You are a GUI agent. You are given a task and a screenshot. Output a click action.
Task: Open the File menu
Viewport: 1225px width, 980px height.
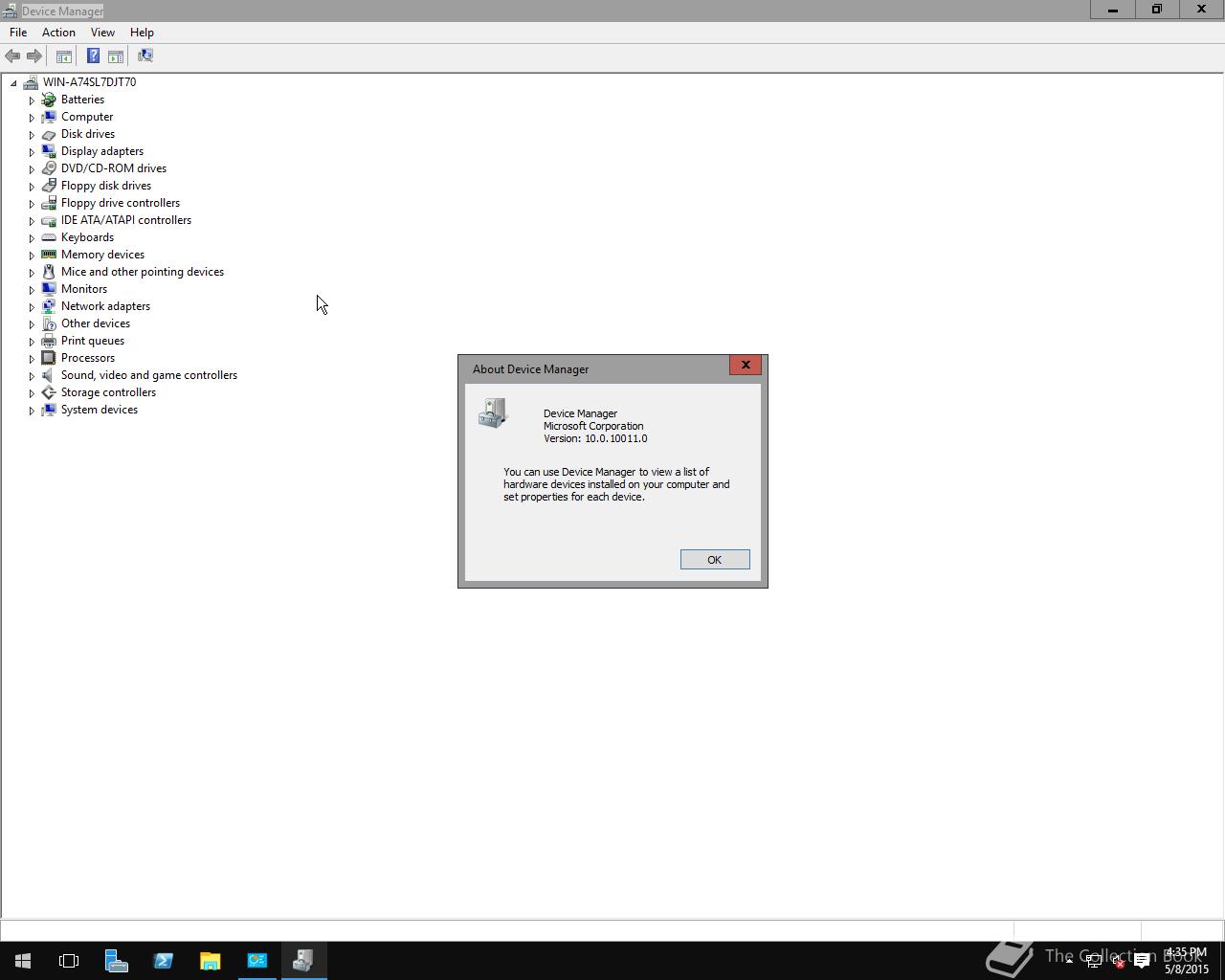tap(18, 33)
